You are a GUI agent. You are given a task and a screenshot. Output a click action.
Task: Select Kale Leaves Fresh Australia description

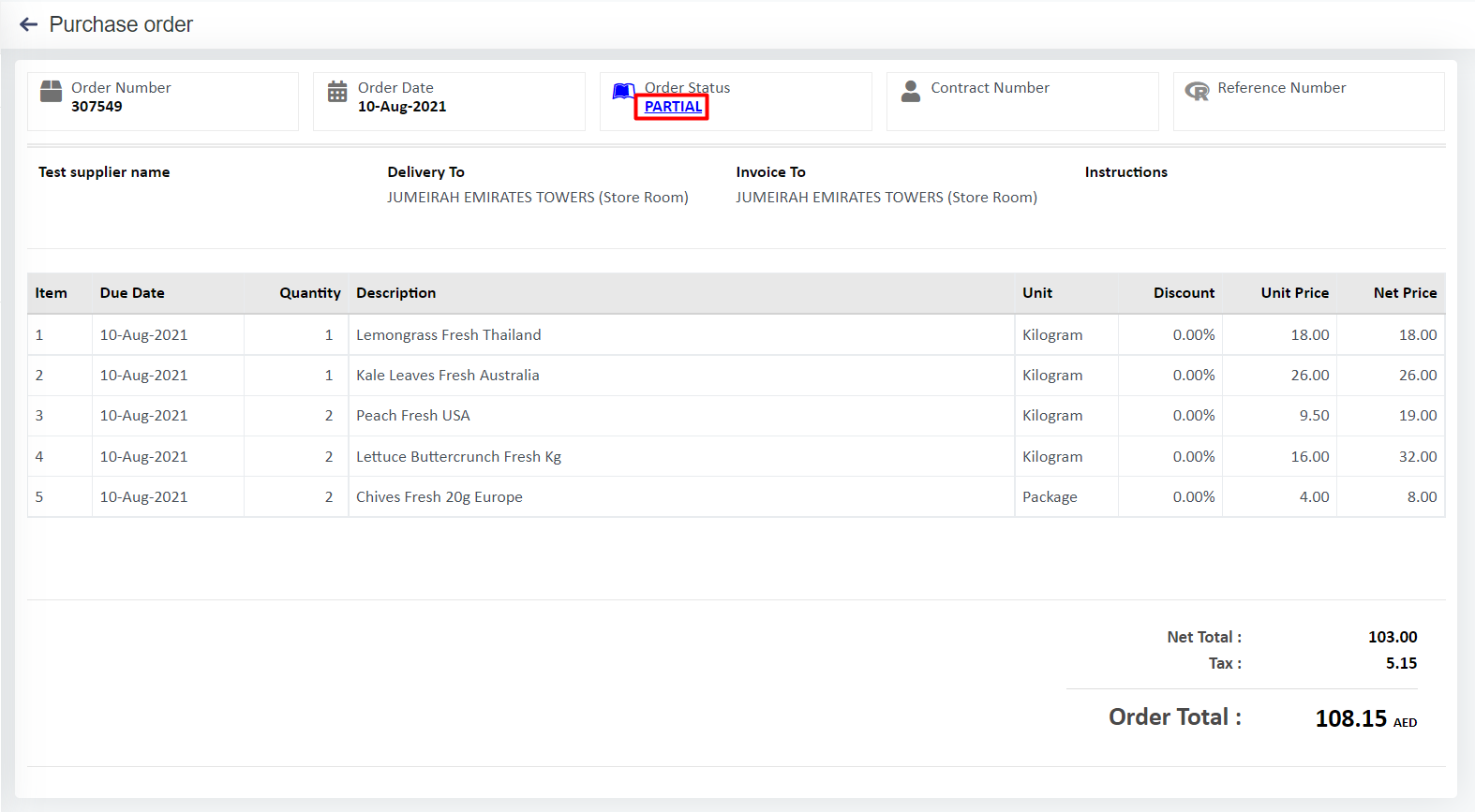point(448,376)
